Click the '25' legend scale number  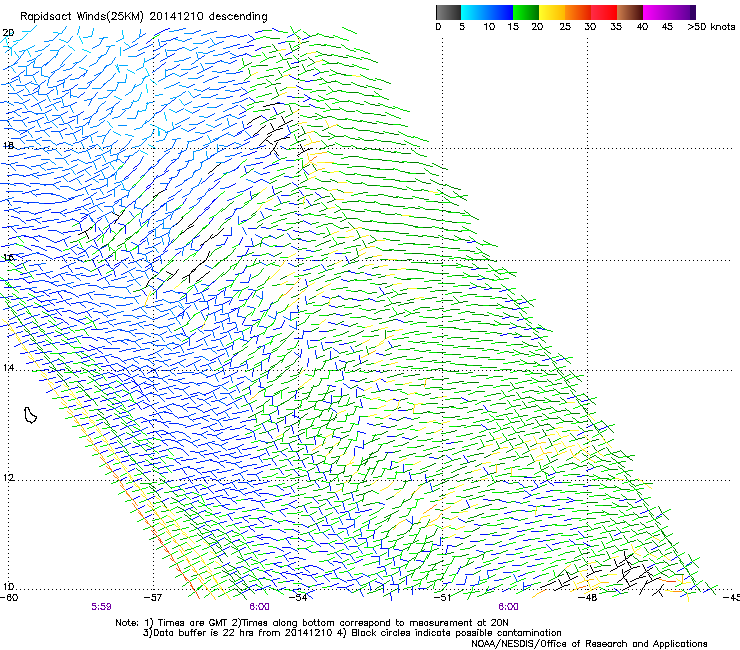565,27
